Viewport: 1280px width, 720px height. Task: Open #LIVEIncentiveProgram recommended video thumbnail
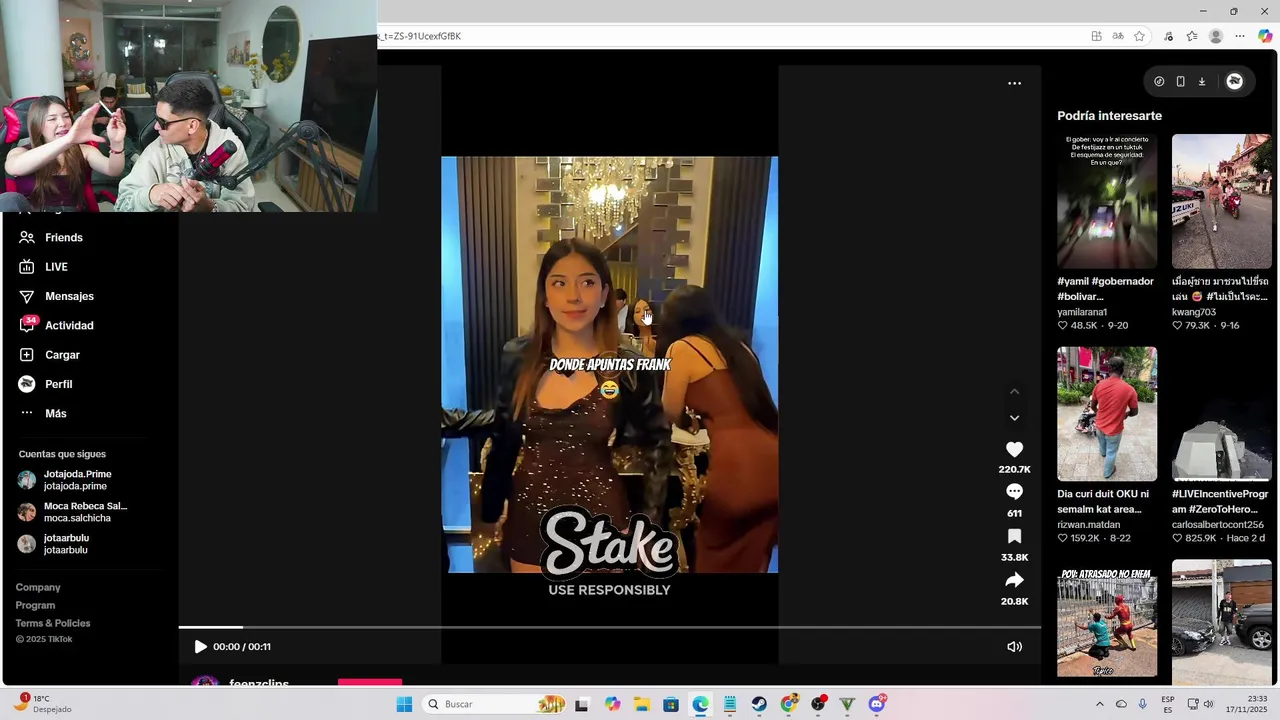tap(1221, 414)
